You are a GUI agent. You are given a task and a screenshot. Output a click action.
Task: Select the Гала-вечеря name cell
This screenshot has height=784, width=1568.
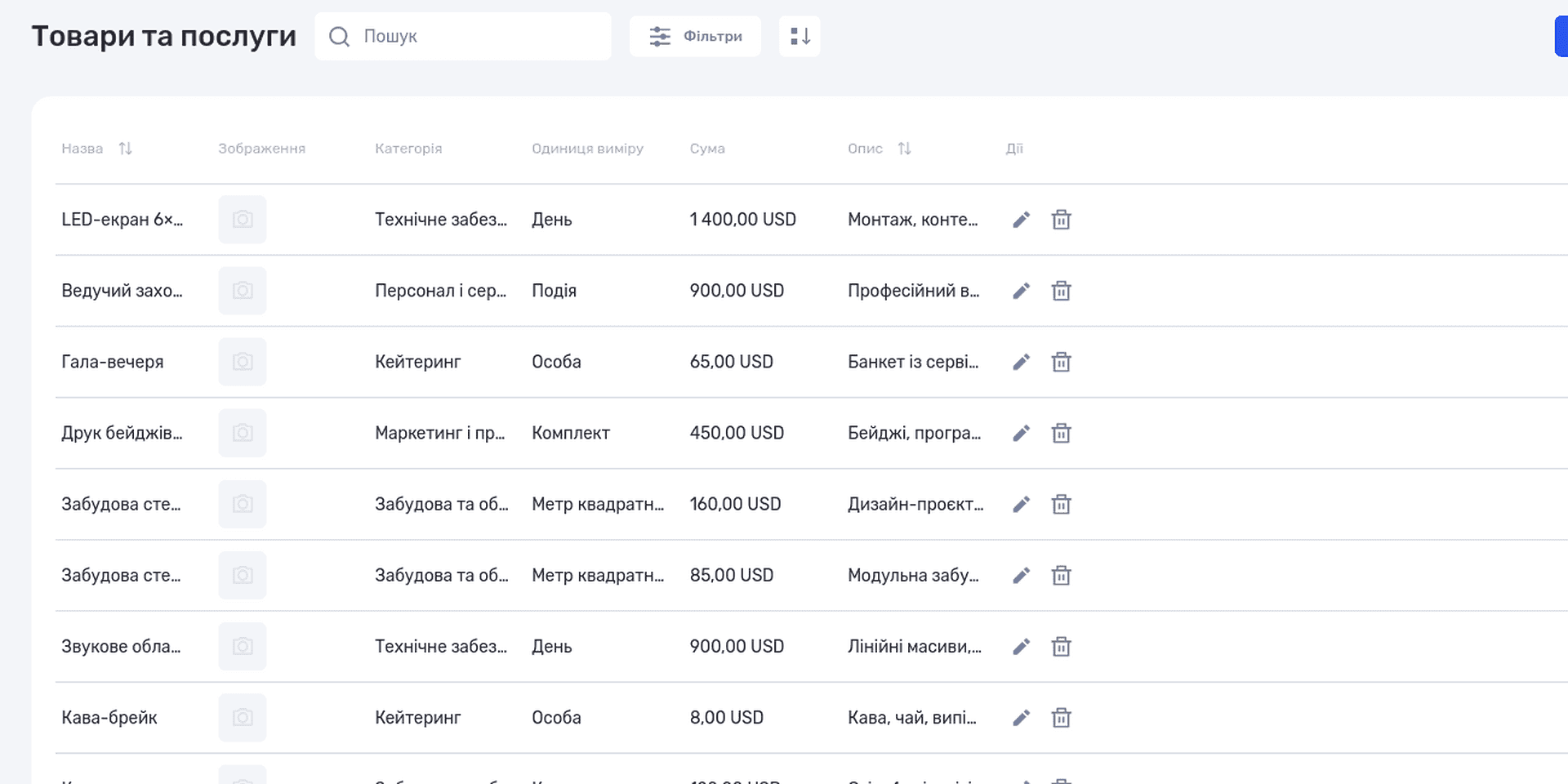pyautogui.click(x=113, y=362)
